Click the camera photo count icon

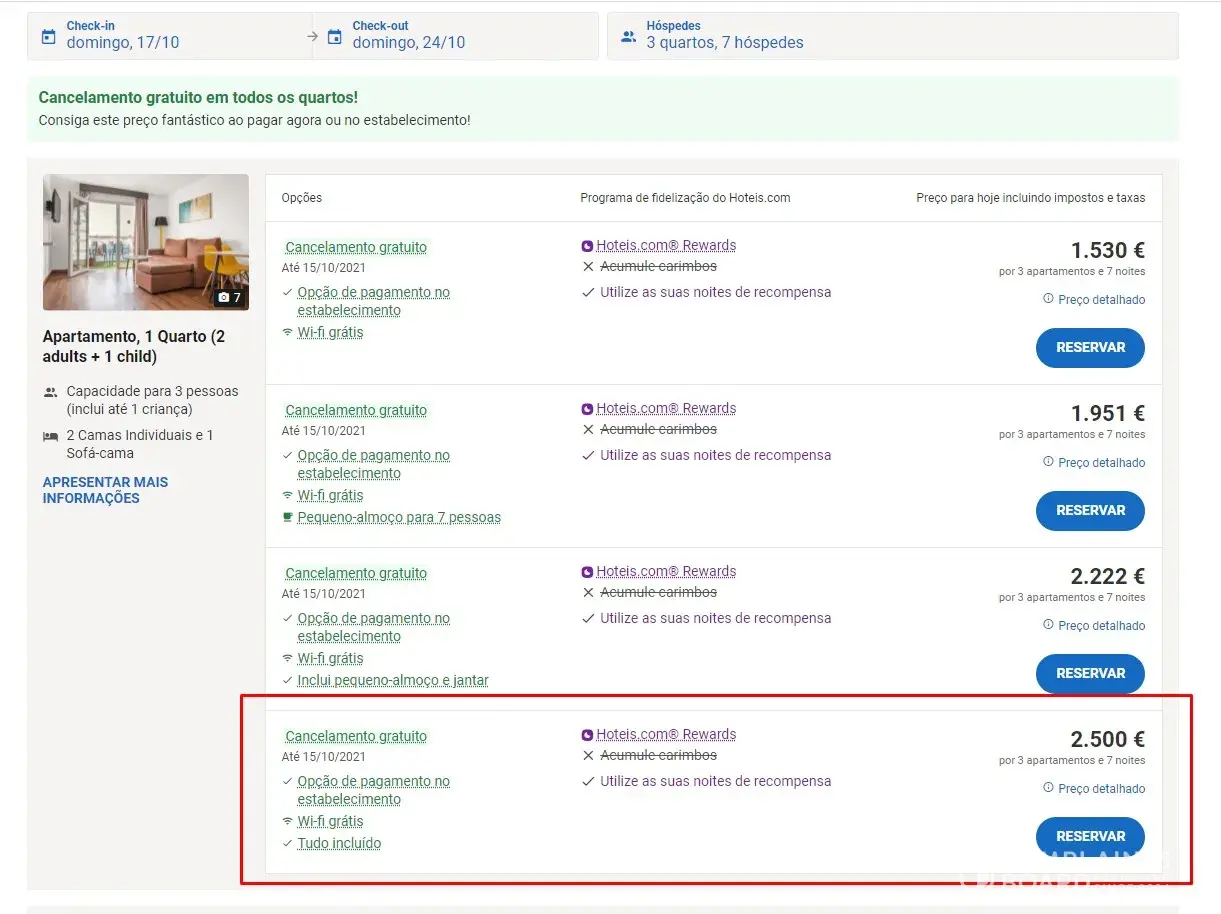[224, 298]
